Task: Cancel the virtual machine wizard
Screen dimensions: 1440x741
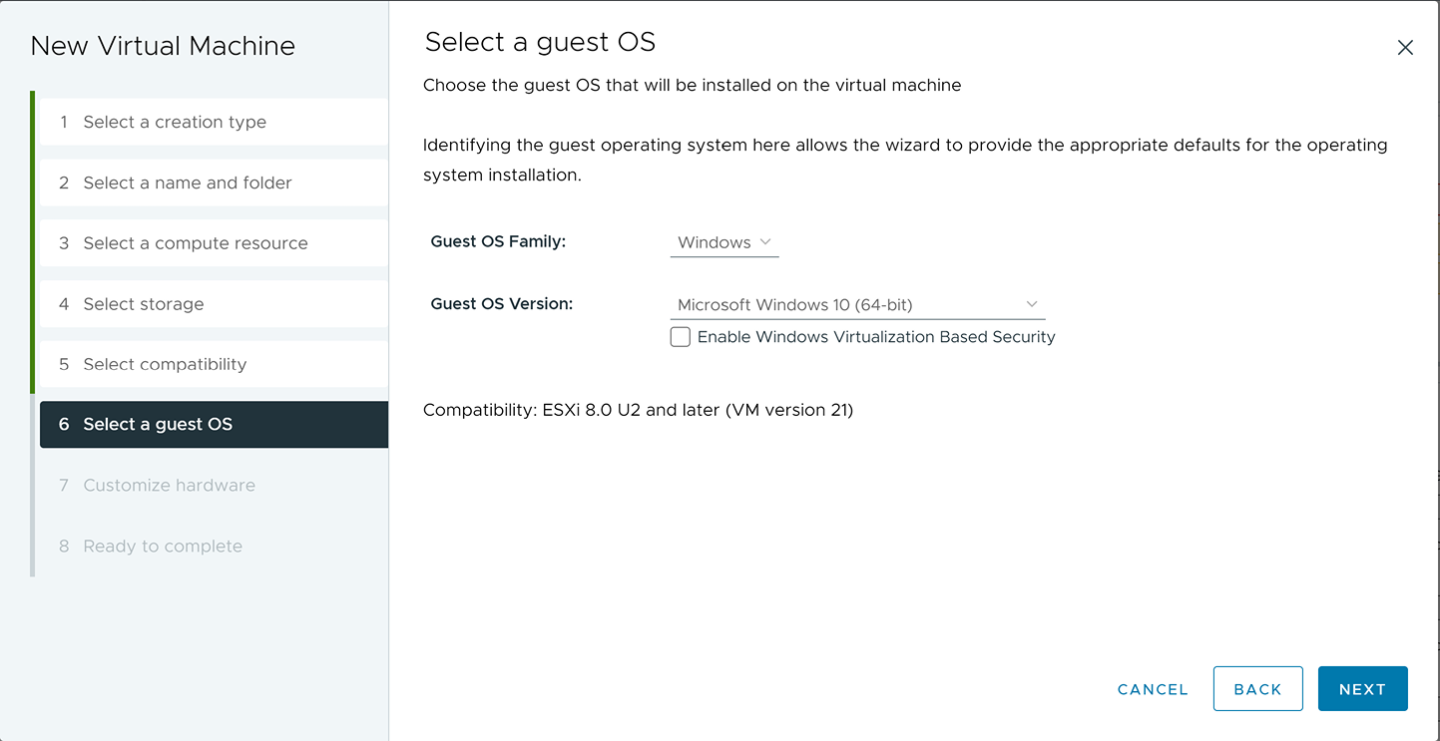Action: pos(1152,689)
